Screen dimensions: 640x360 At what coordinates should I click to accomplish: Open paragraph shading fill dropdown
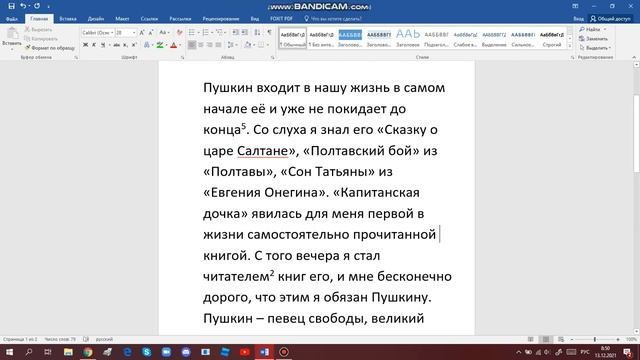253,45
